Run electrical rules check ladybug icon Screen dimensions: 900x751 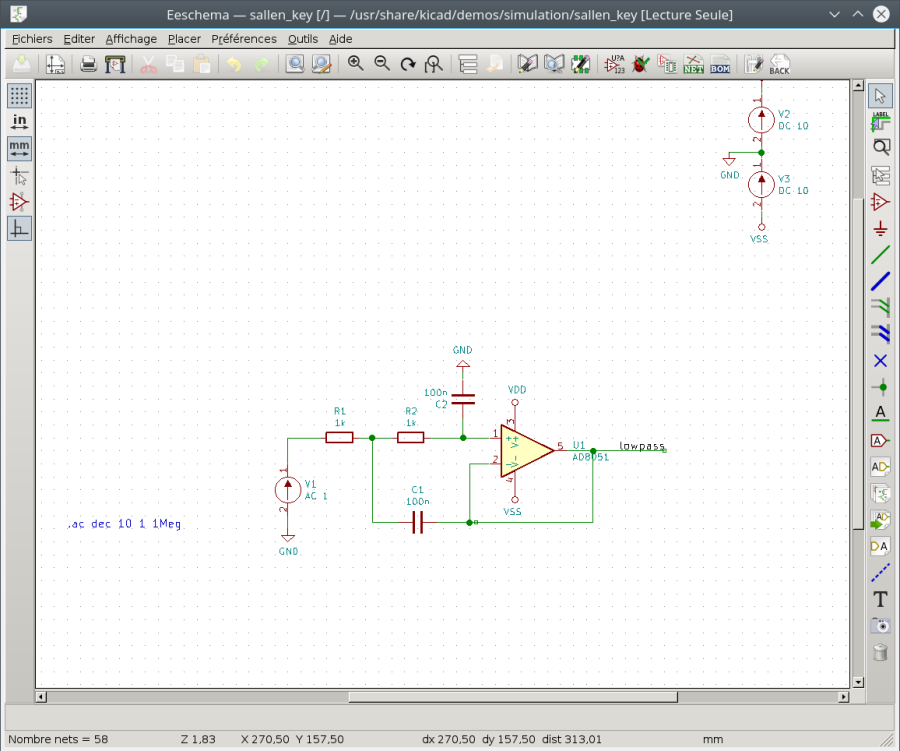641,64
